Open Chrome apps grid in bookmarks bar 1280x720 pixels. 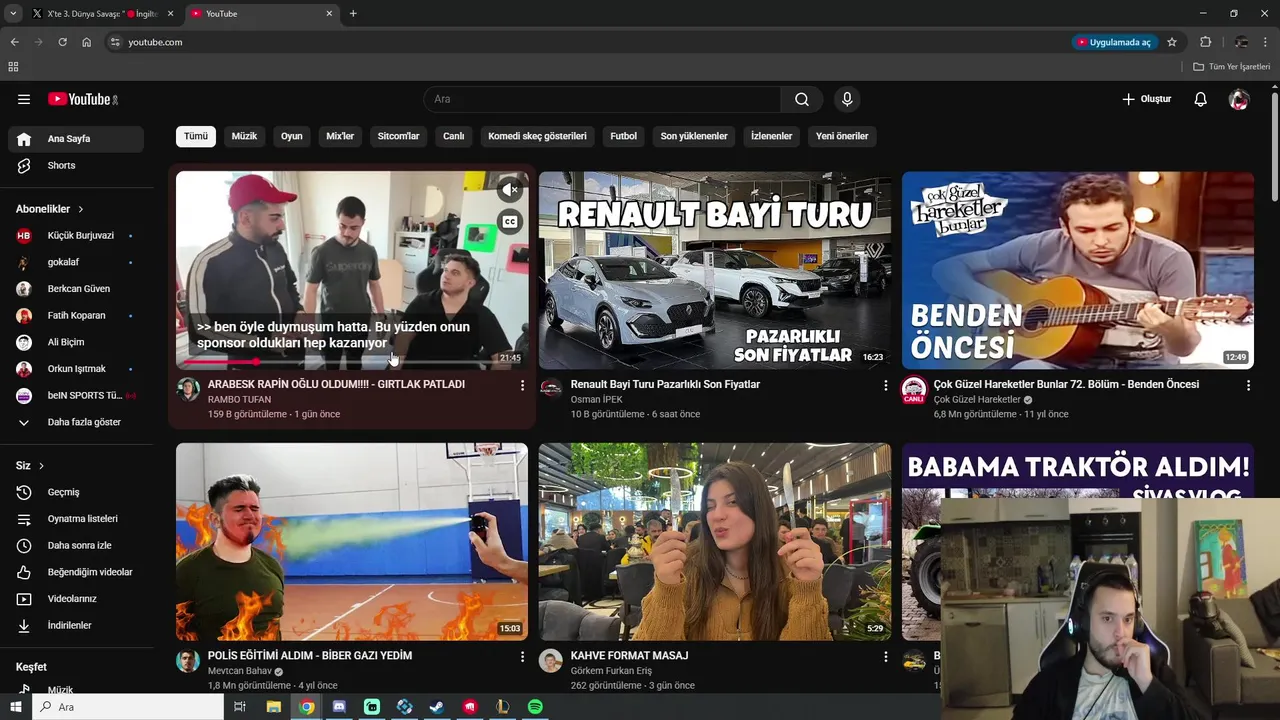point(13,67)
